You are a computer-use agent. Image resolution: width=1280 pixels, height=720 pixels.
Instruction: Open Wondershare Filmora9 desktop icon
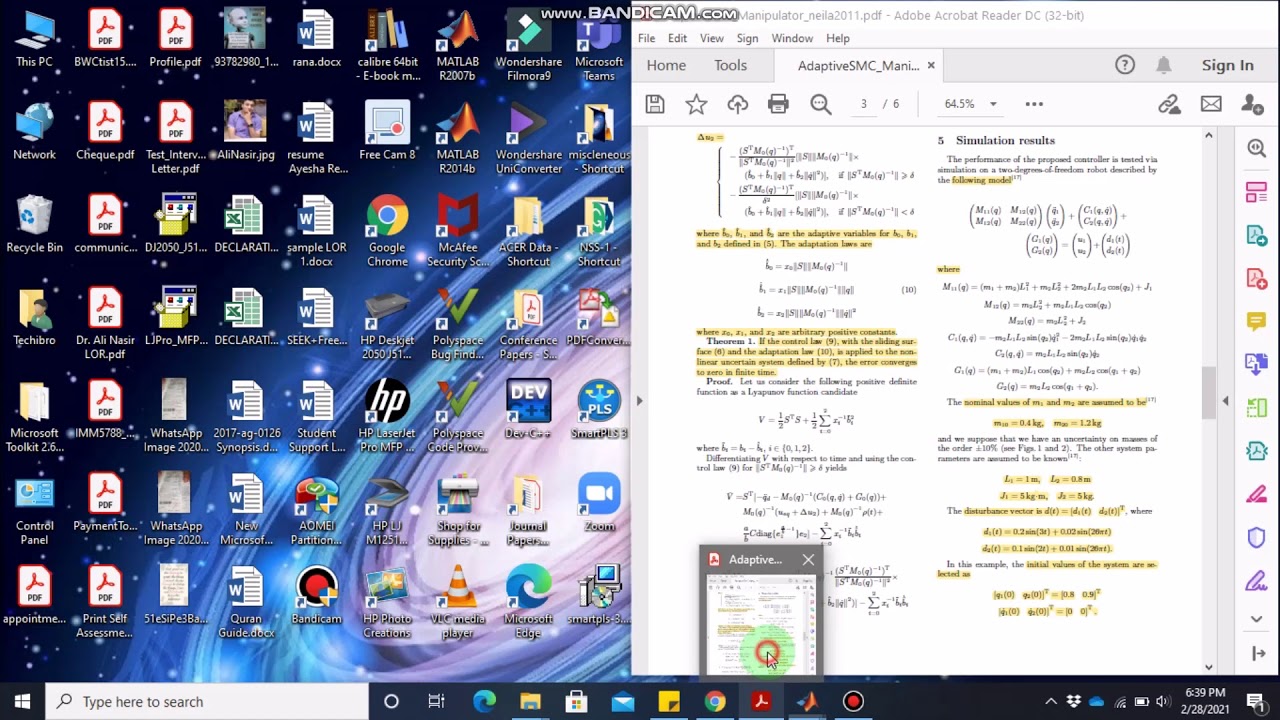528,46
